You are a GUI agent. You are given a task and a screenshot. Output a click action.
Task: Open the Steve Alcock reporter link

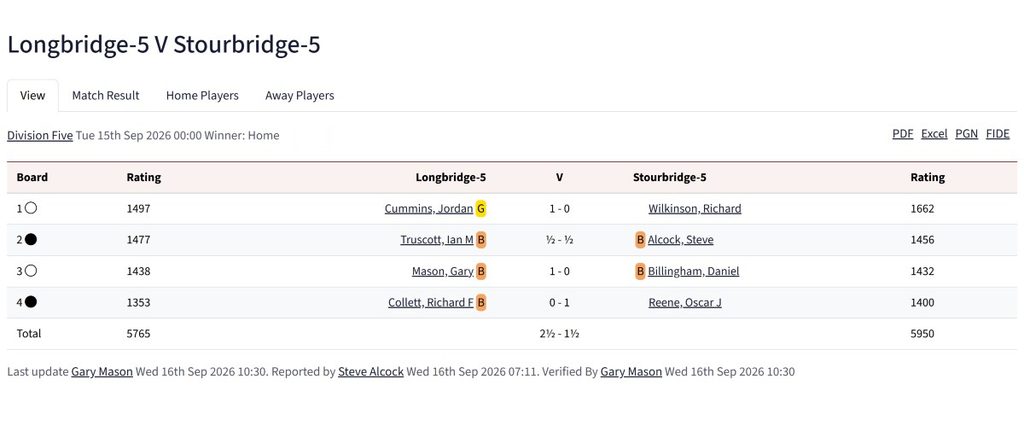[x=370, y=372]
